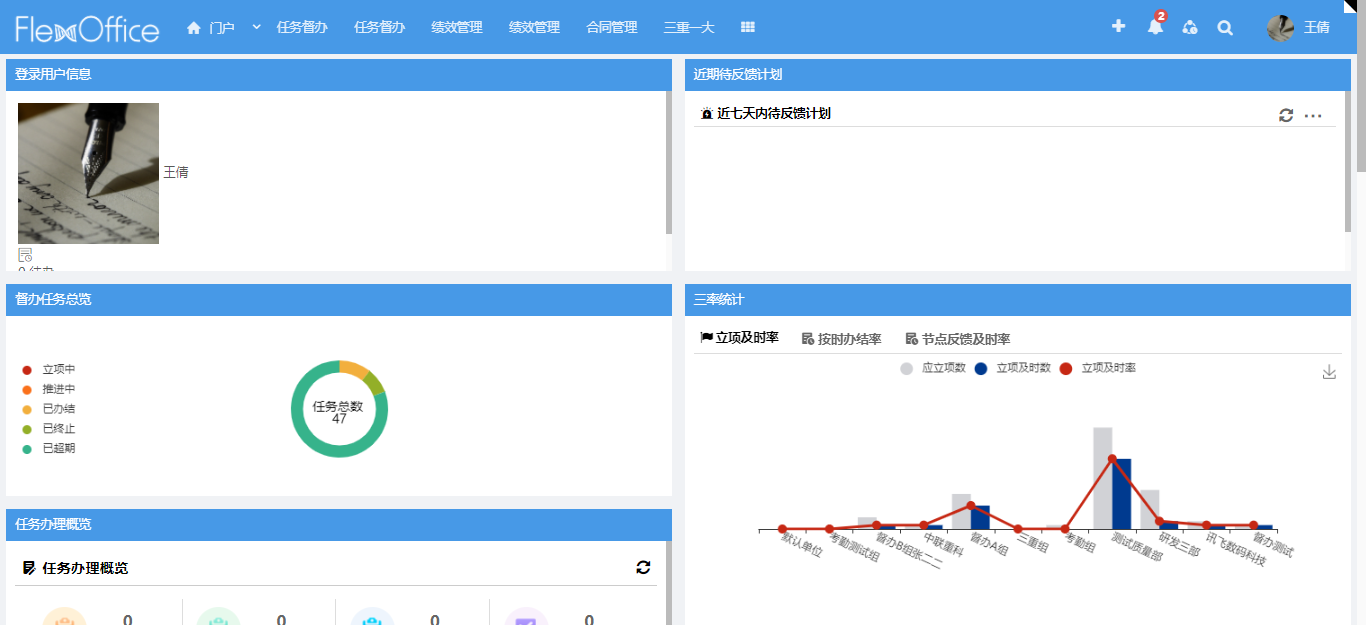Go to 三重一大 in the navigation bar
The width and height of the screenshot is (1366, 625).
coord(689,28)
